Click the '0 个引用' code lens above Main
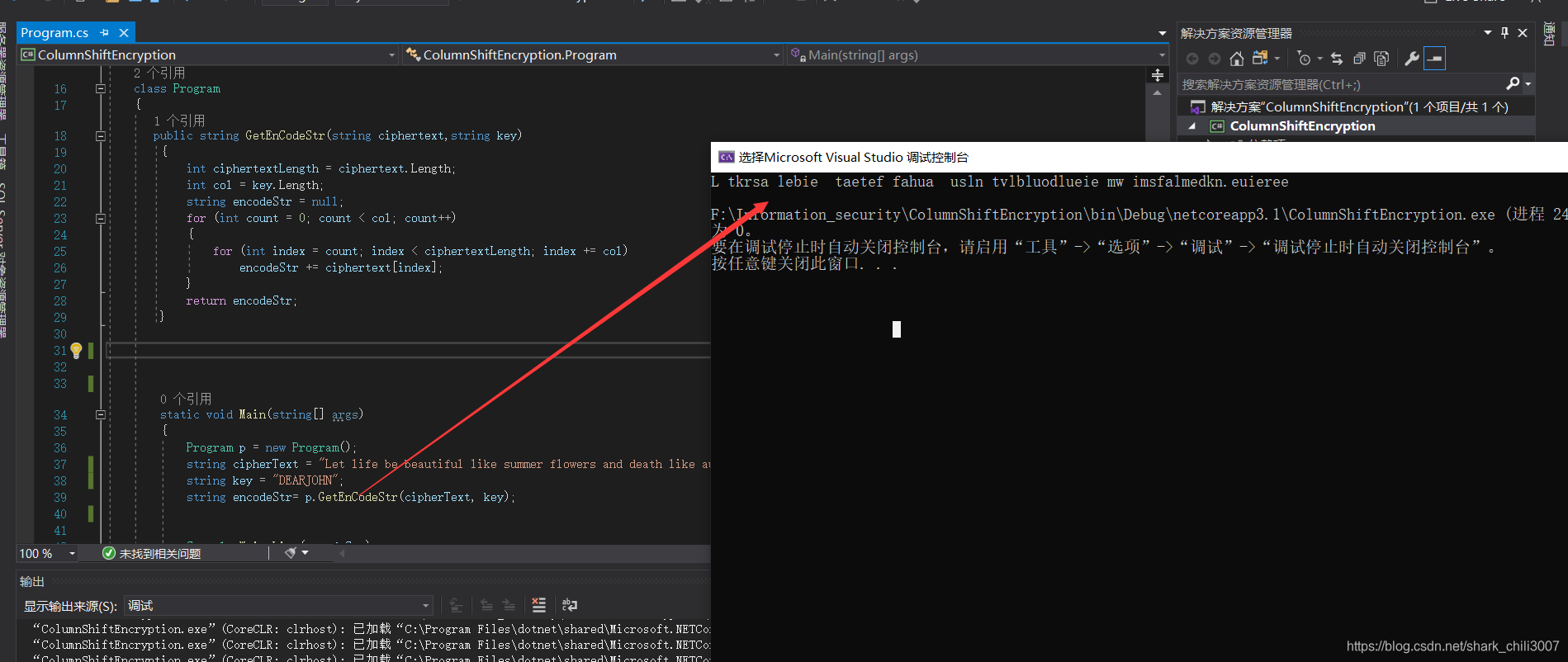Viewport: 1568px width, 662px height. 186,399
